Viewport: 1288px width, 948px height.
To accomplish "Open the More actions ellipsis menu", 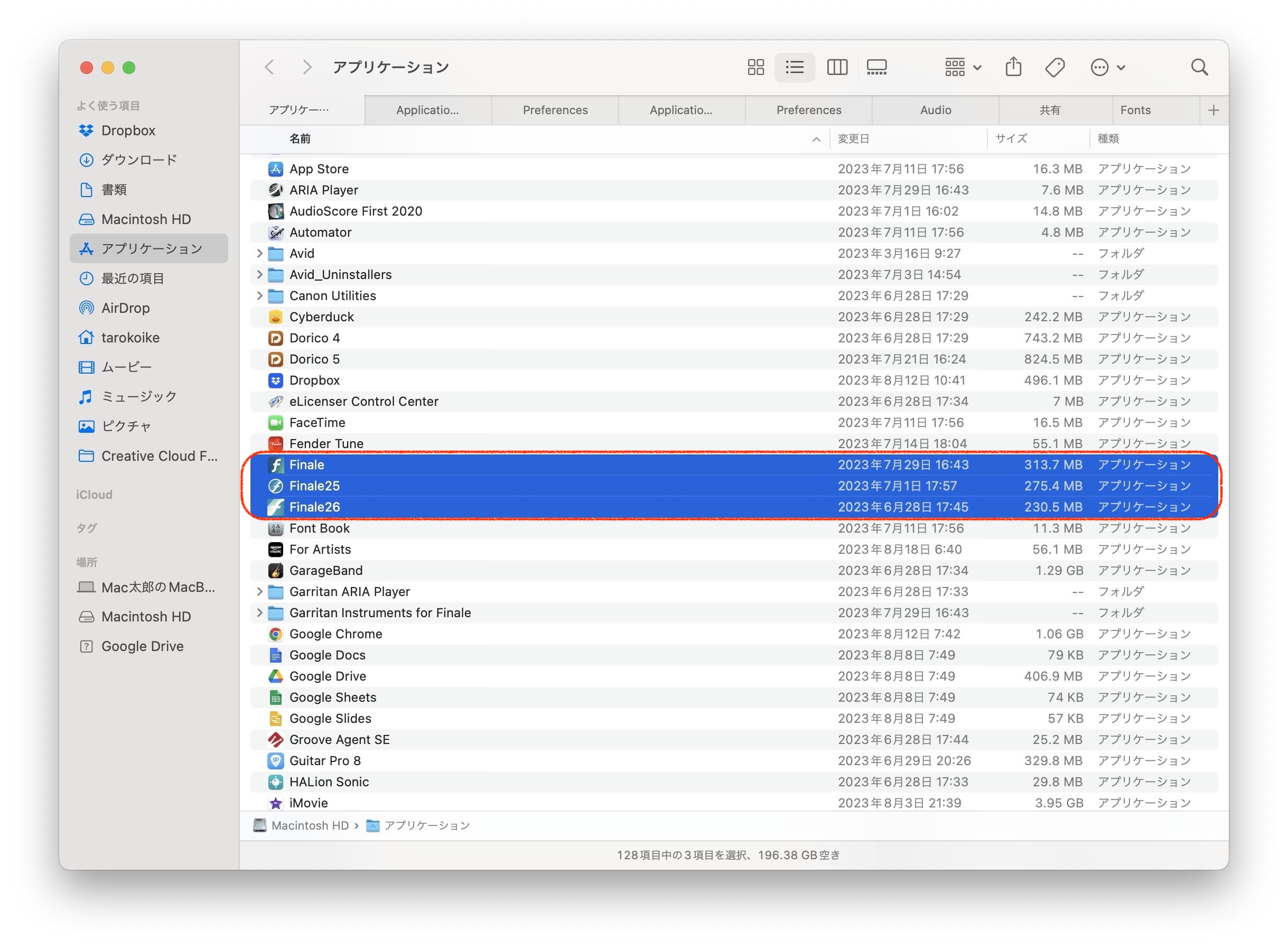I will coord(1107,67).
